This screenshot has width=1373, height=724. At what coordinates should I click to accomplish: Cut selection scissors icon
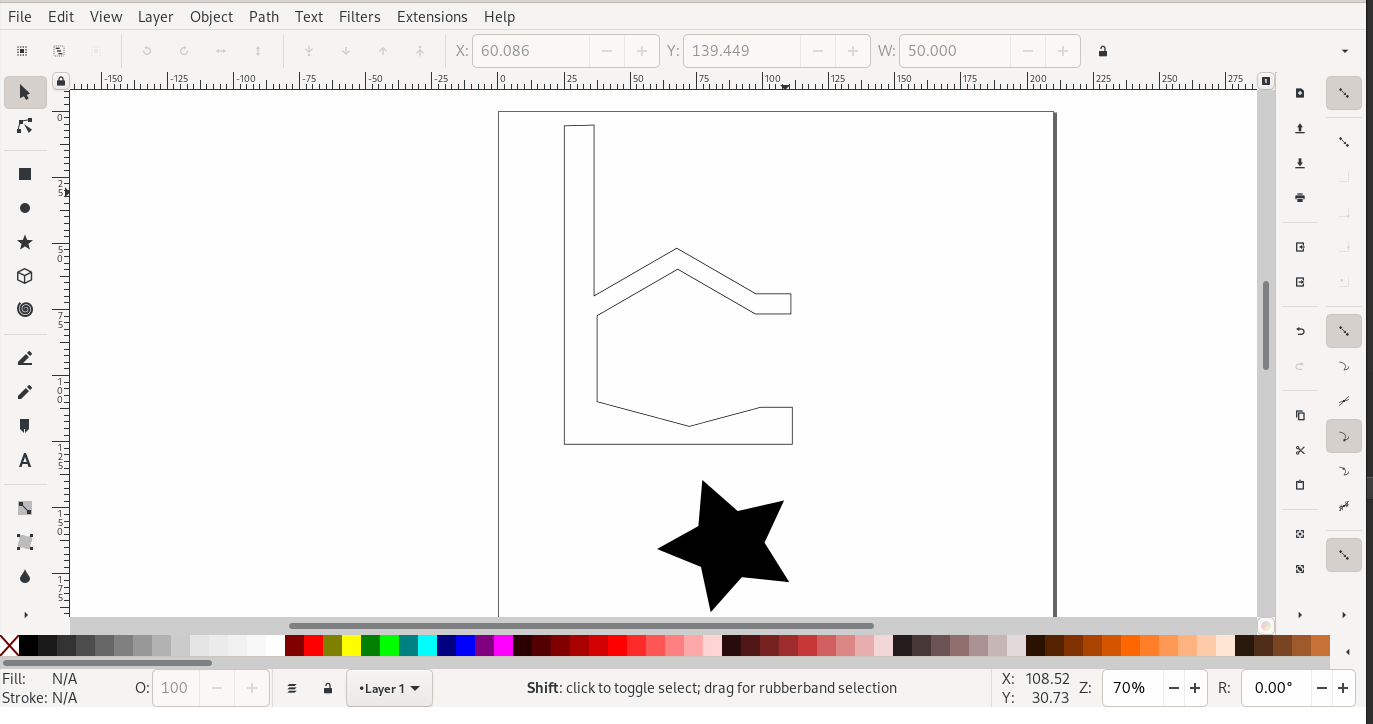click(1300, 450)
